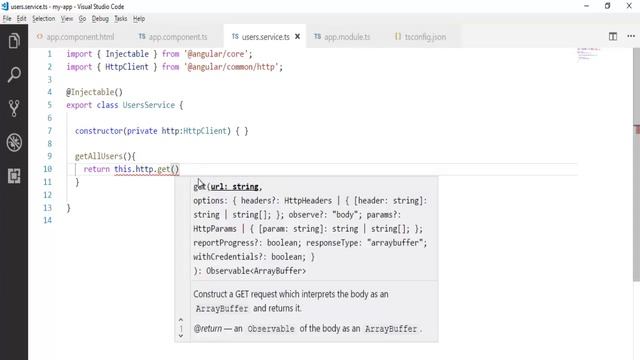Click 'HttpClient' type in the constructor

[x=204, y=131]
